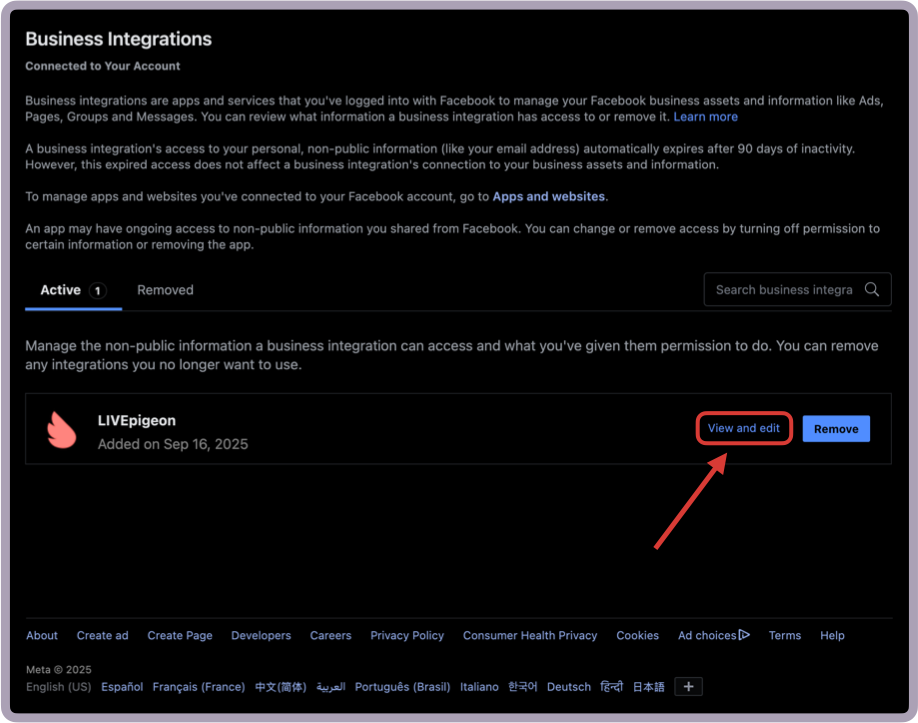Viewport: 918px width, 723px height.
Task: Open View and edit for LIVEpigeon
Action: [x=744, y=428]
